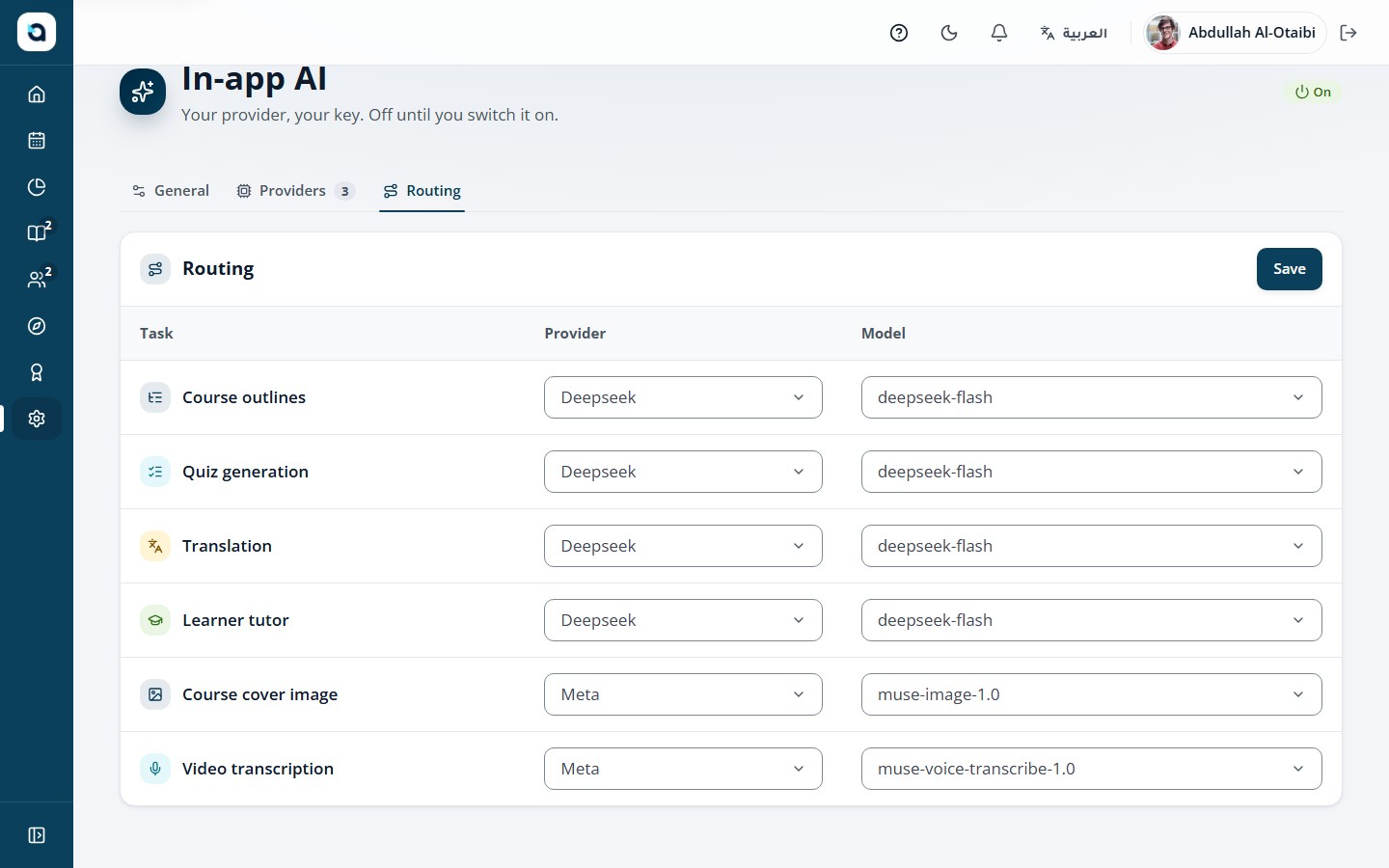Click the app logo at top left
Screen dimensions: 1389x868
pyautogui.click(x=37, y=33)
